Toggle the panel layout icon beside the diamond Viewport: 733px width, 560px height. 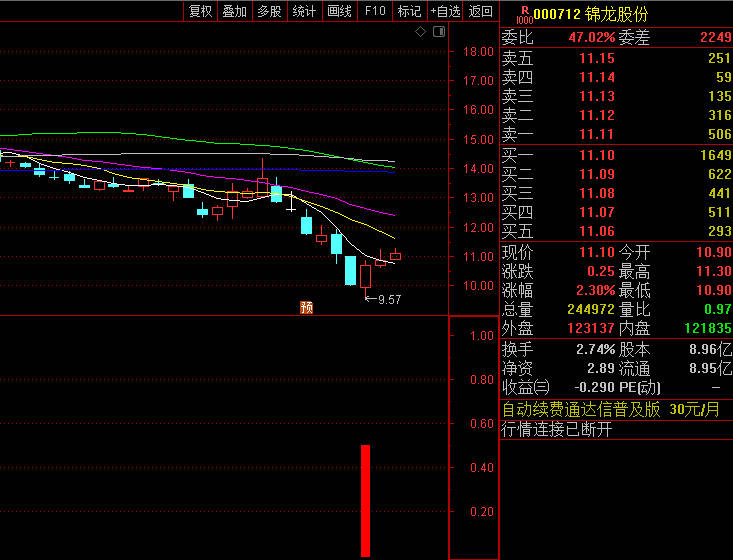pyautogui.click(x=439, y=32)
